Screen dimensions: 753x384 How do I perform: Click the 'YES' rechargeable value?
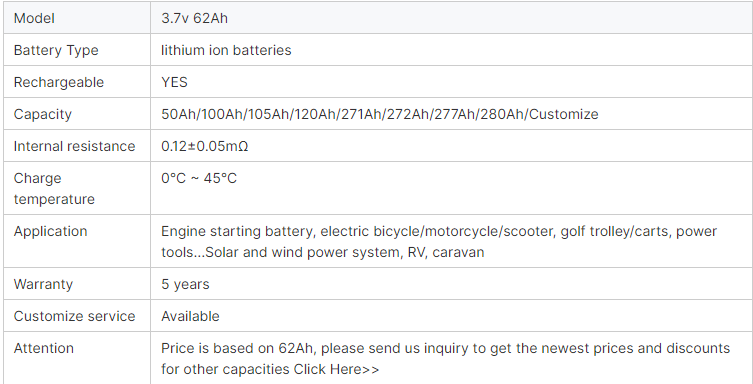pyautogui.click(x=174, y=82)
